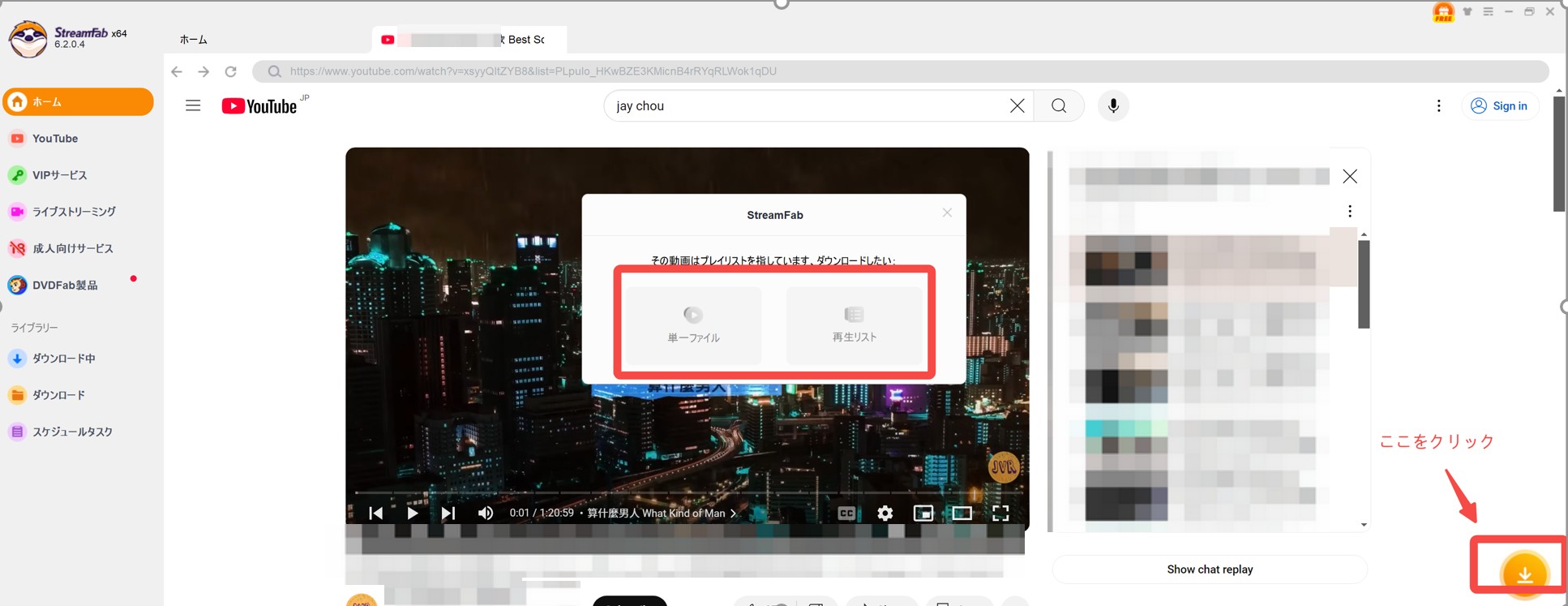
Task: Click the JVR channel watermark on the video
Action: [x=1004, y=467]
